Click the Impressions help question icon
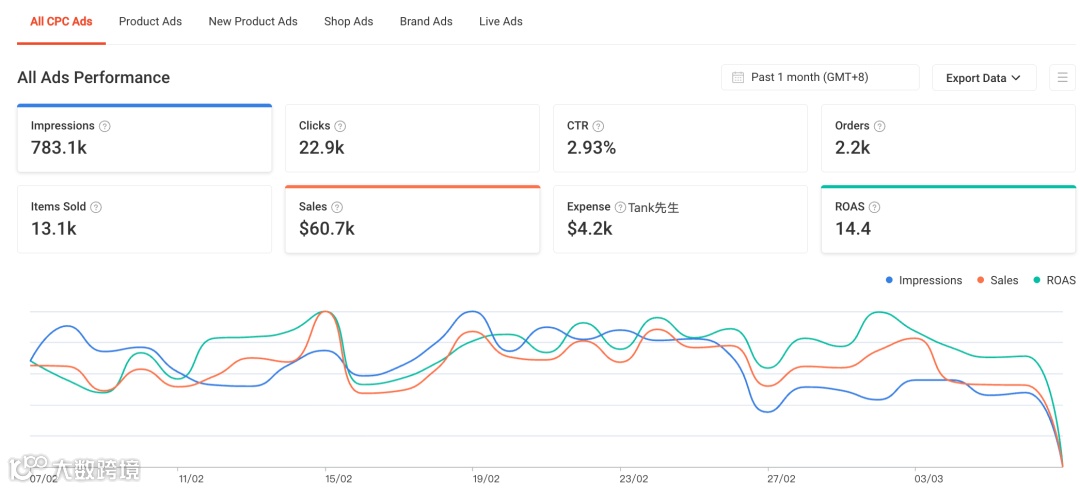Image resolution: width=1080 pixels, height=489 pixels. (105, 126)
